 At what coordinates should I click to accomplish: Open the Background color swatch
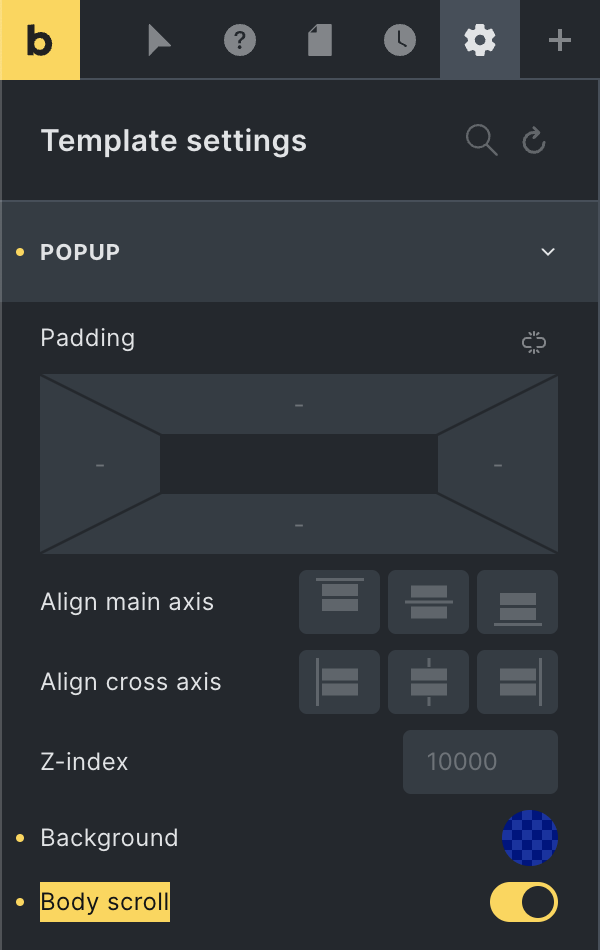coord(530,838)
